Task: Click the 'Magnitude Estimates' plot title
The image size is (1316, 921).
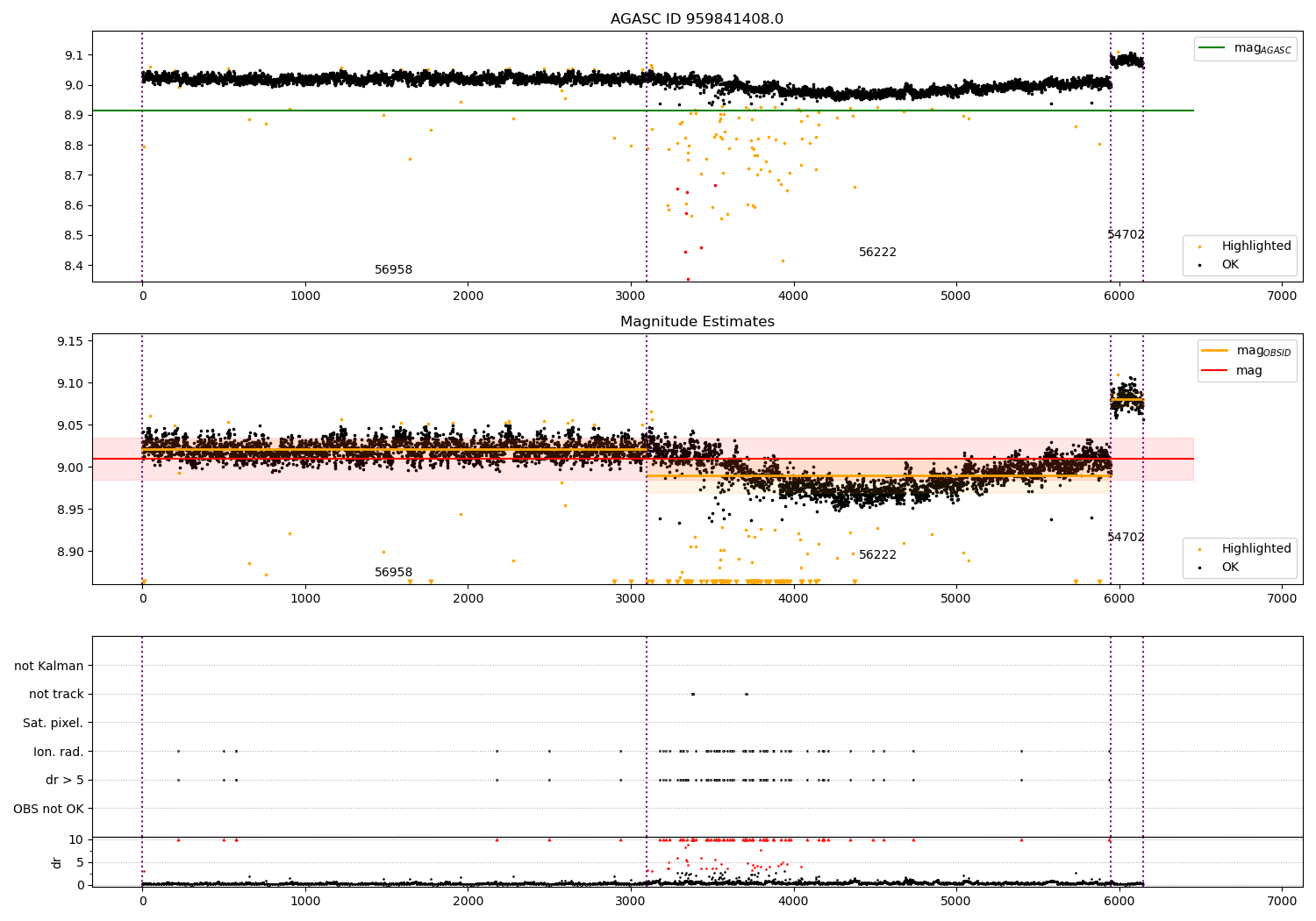Action: coord(697,322)
